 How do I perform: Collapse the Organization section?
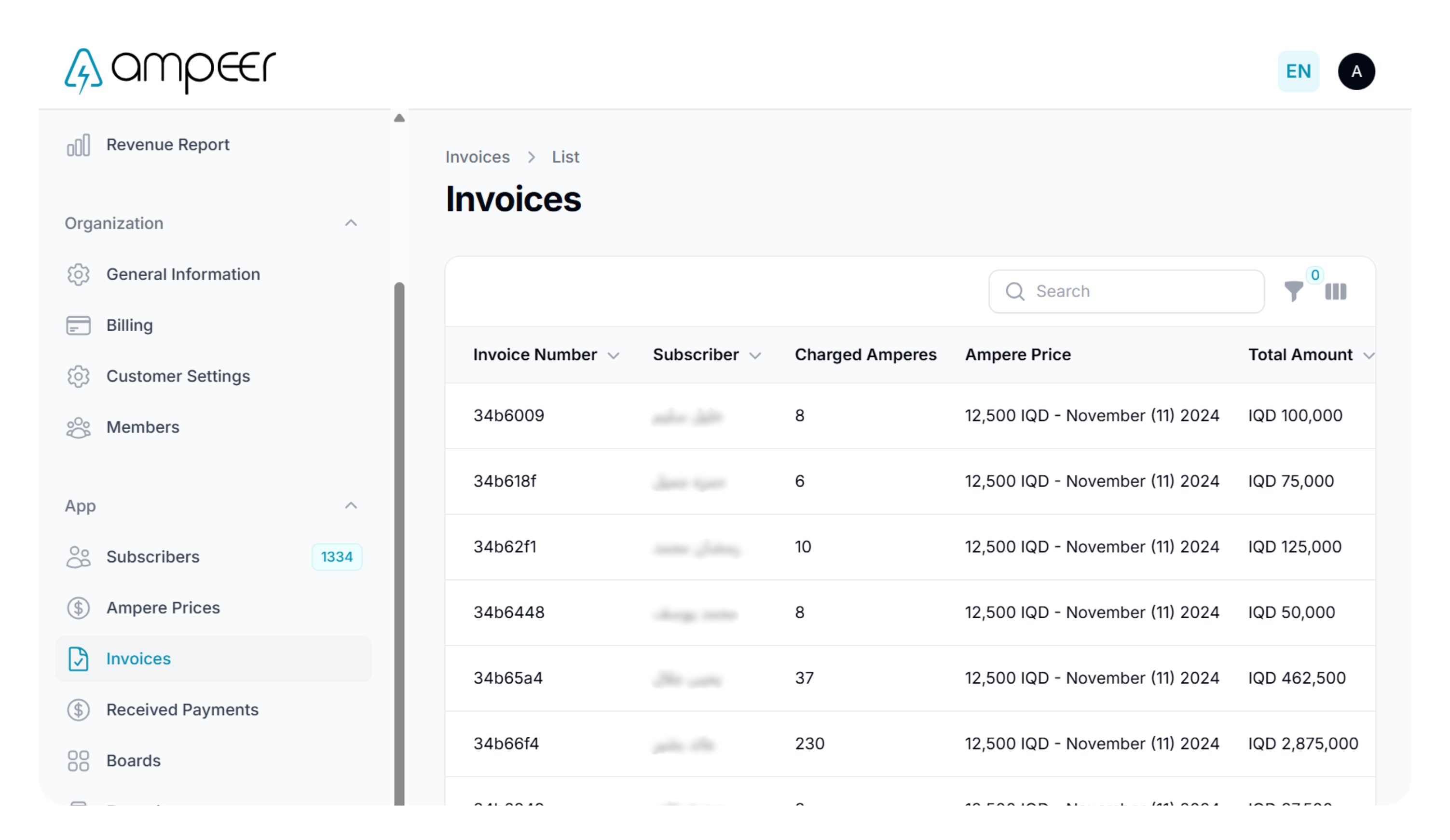tap(351, 223)
